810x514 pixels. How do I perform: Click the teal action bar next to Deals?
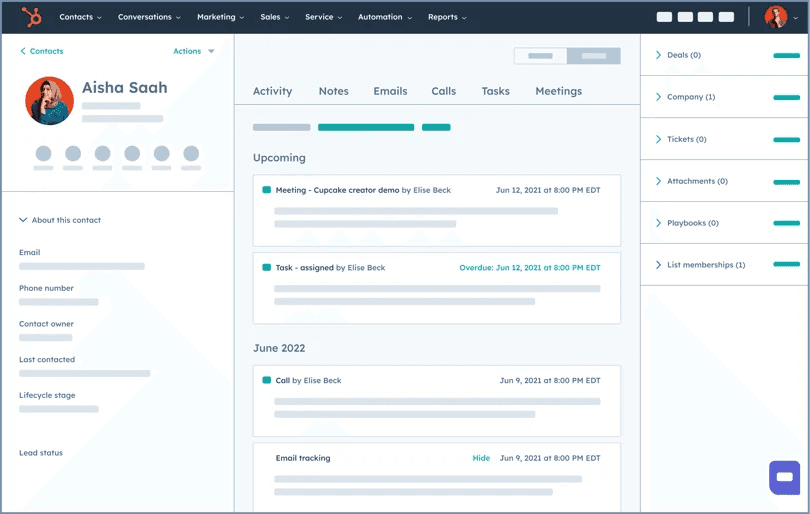click(786, 55)
